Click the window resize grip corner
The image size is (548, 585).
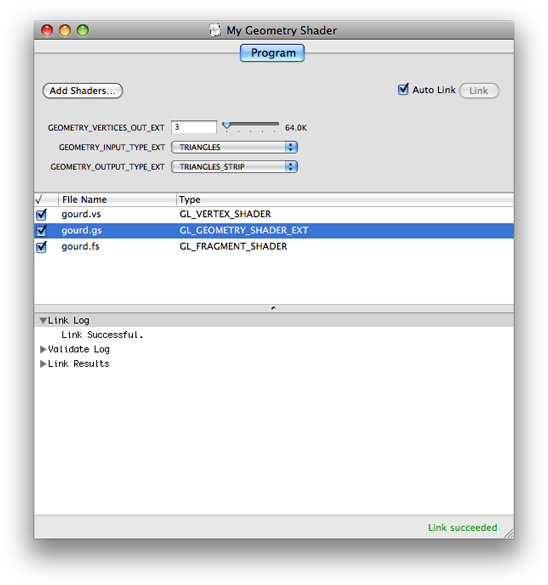[508, 534]
